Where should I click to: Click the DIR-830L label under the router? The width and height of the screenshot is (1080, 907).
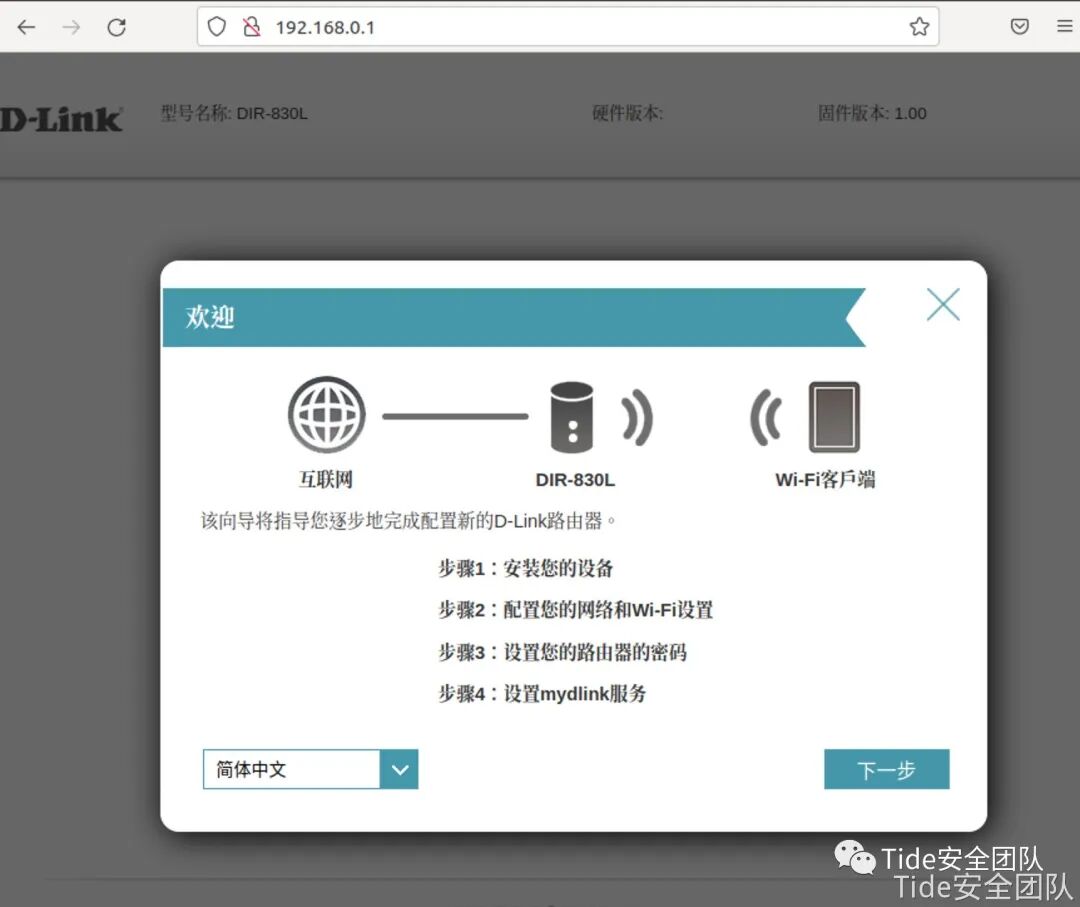575,480
